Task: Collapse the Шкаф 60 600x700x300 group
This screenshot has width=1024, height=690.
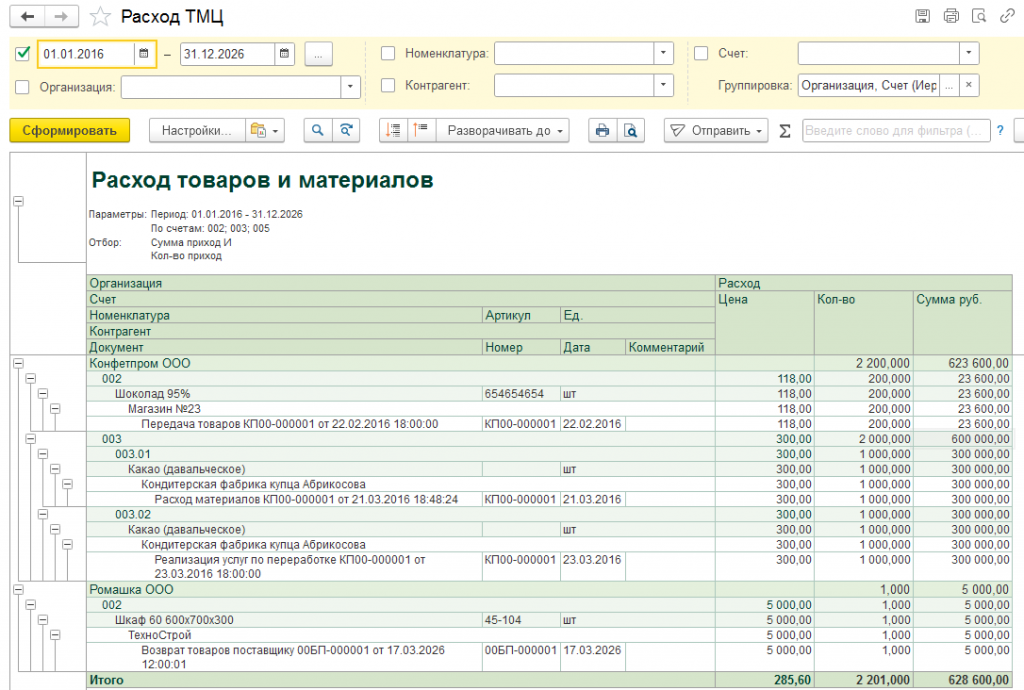Action: click(x=43, y=619)
